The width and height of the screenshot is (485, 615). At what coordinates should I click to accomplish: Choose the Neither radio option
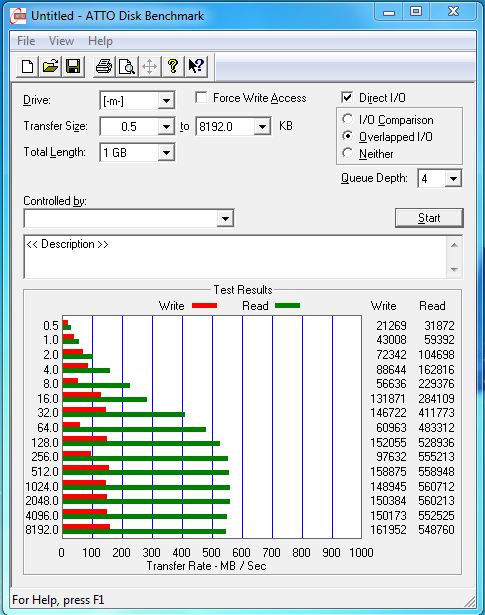tap(347, 153)
